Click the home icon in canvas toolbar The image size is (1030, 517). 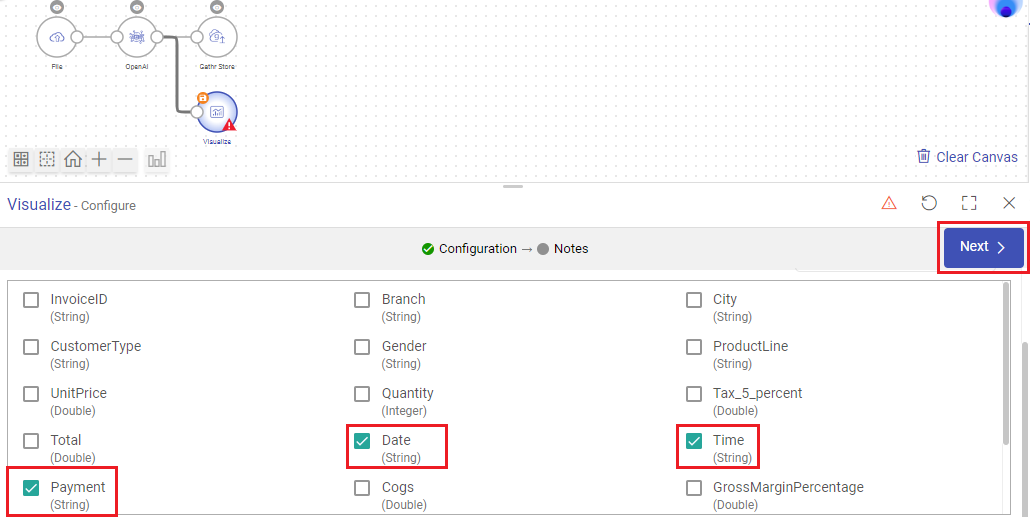[x=73, y=159]
